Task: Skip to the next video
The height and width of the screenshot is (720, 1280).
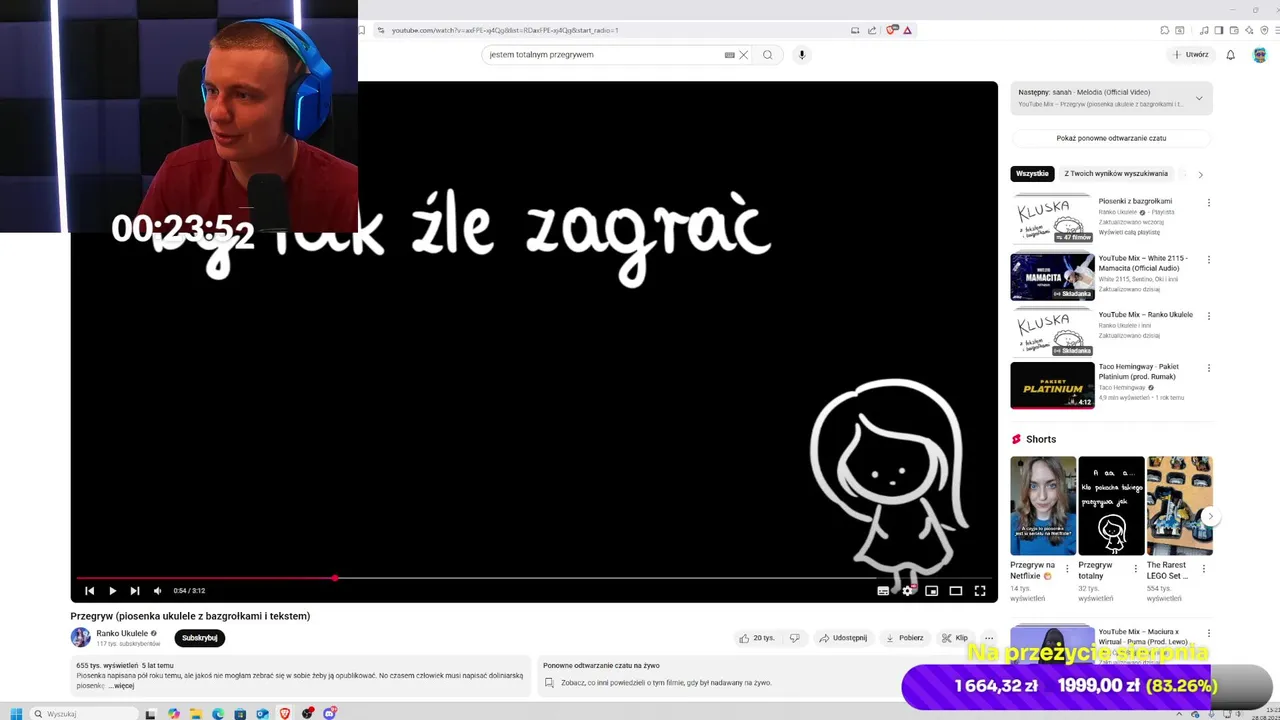Action: [135, 590]
